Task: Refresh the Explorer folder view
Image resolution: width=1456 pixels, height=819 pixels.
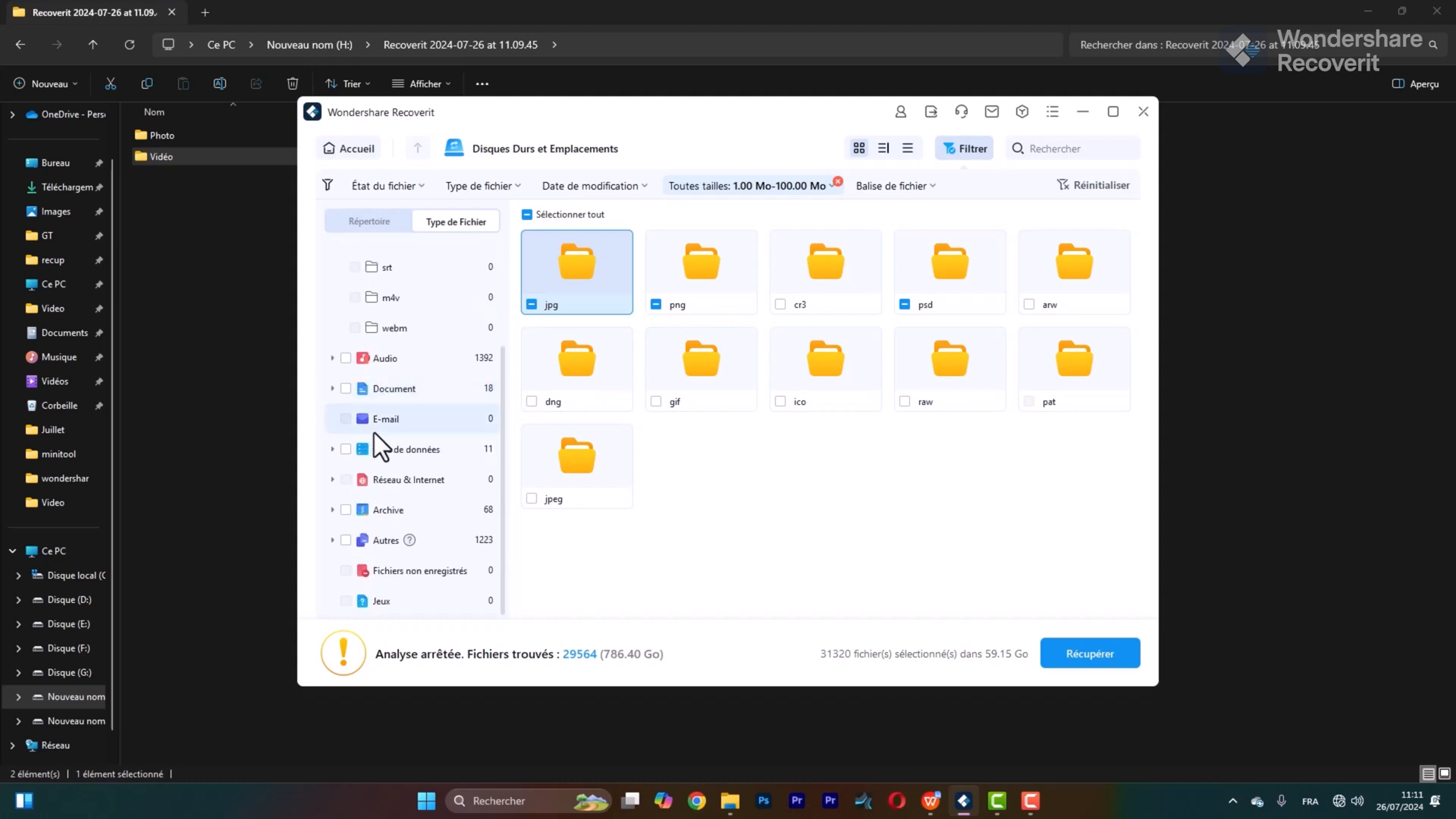Action: [x=130, y=45]
